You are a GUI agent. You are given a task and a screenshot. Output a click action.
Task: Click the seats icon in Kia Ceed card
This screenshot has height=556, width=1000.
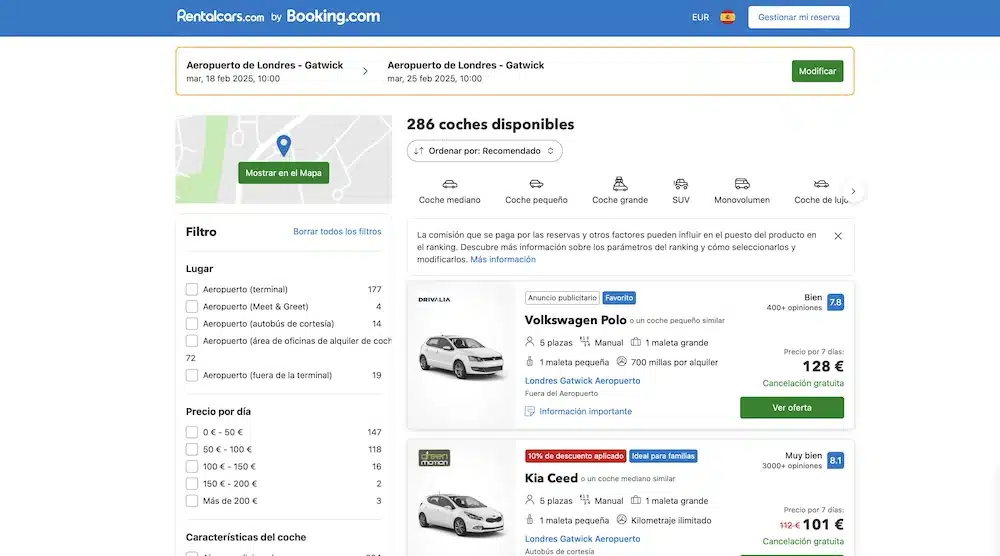[x=529, y=500]
